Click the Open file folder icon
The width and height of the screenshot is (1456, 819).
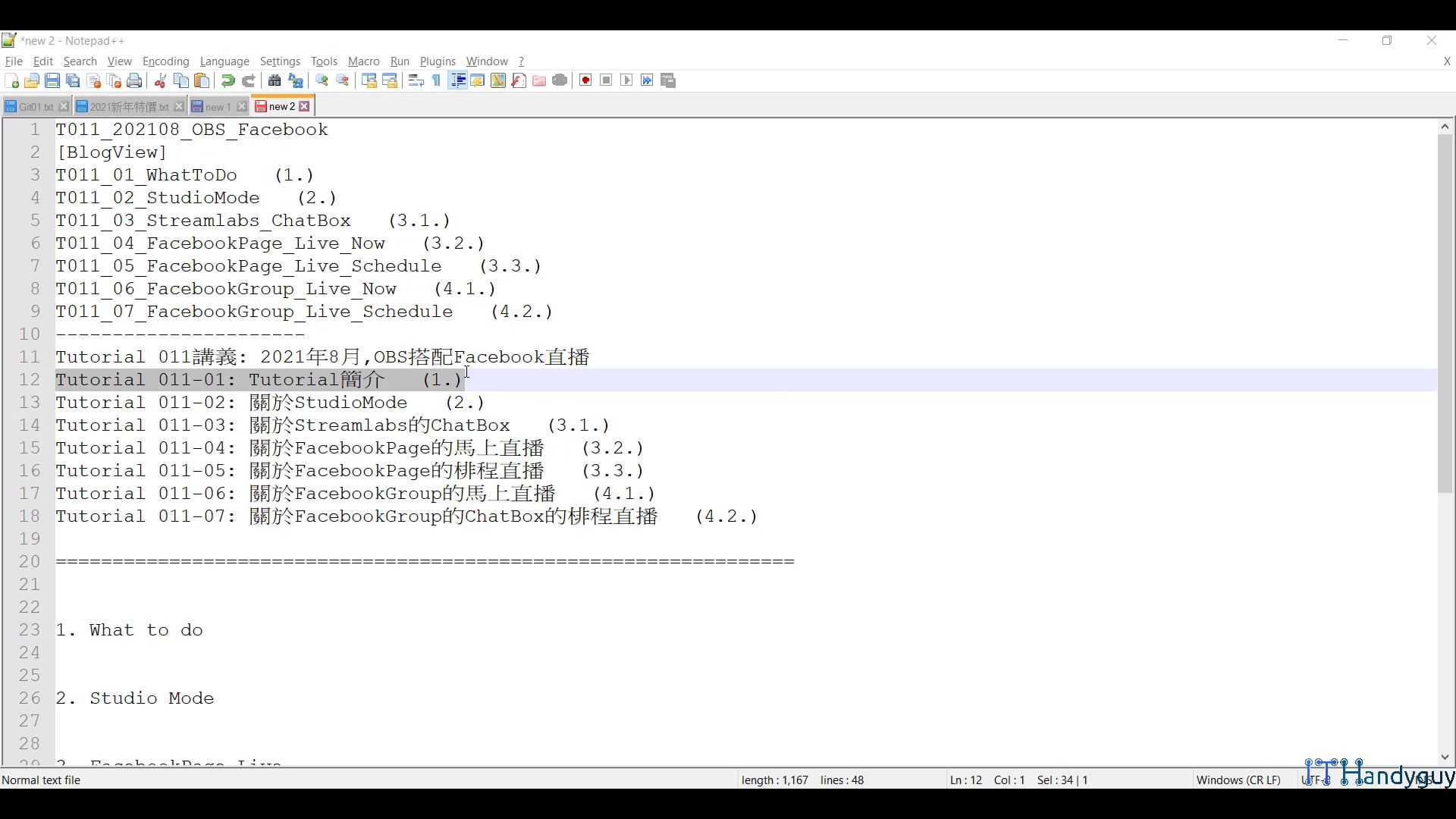pyautogui.click(x=32, y=80)
